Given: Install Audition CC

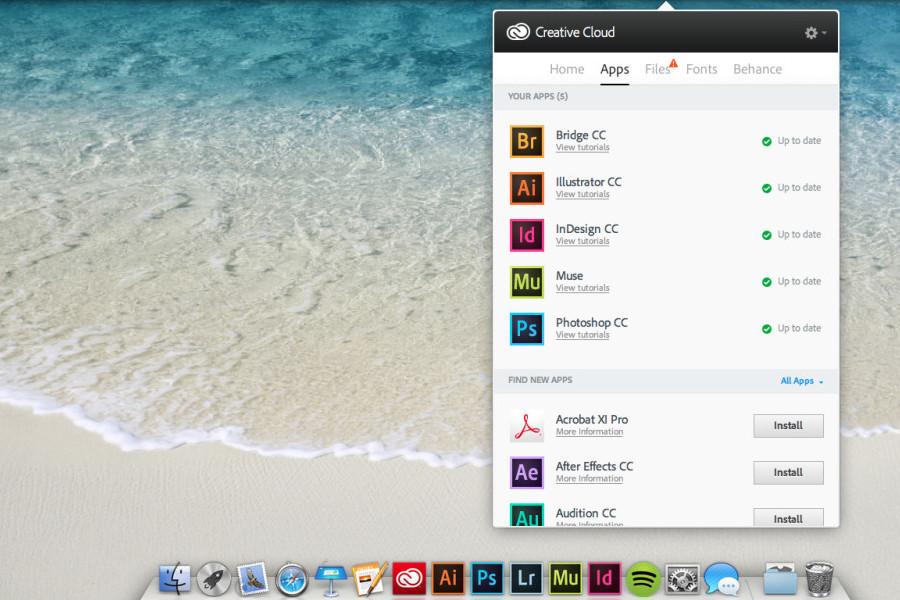Looking at the screenshot, I should tap(788, 517).
